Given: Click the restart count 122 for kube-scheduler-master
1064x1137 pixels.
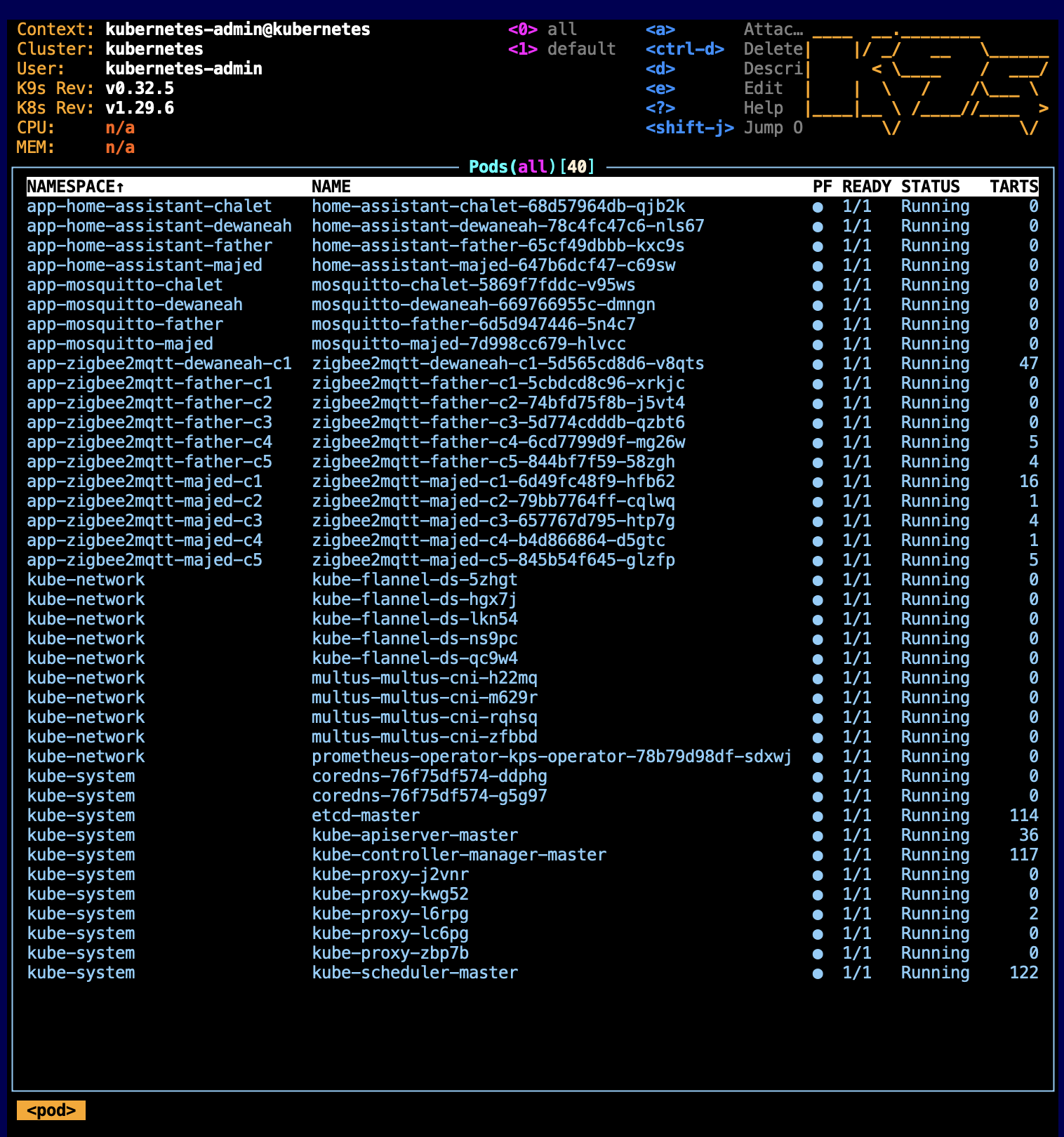Looking at the screenshot, I should (1024, 973).
